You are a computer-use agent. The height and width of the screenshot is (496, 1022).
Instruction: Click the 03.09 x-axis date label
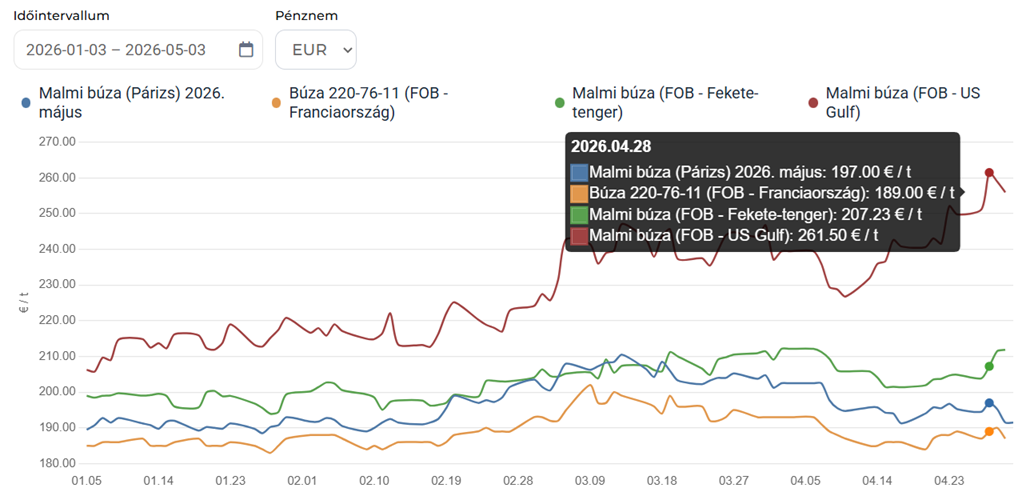click(x=590, y=481)
